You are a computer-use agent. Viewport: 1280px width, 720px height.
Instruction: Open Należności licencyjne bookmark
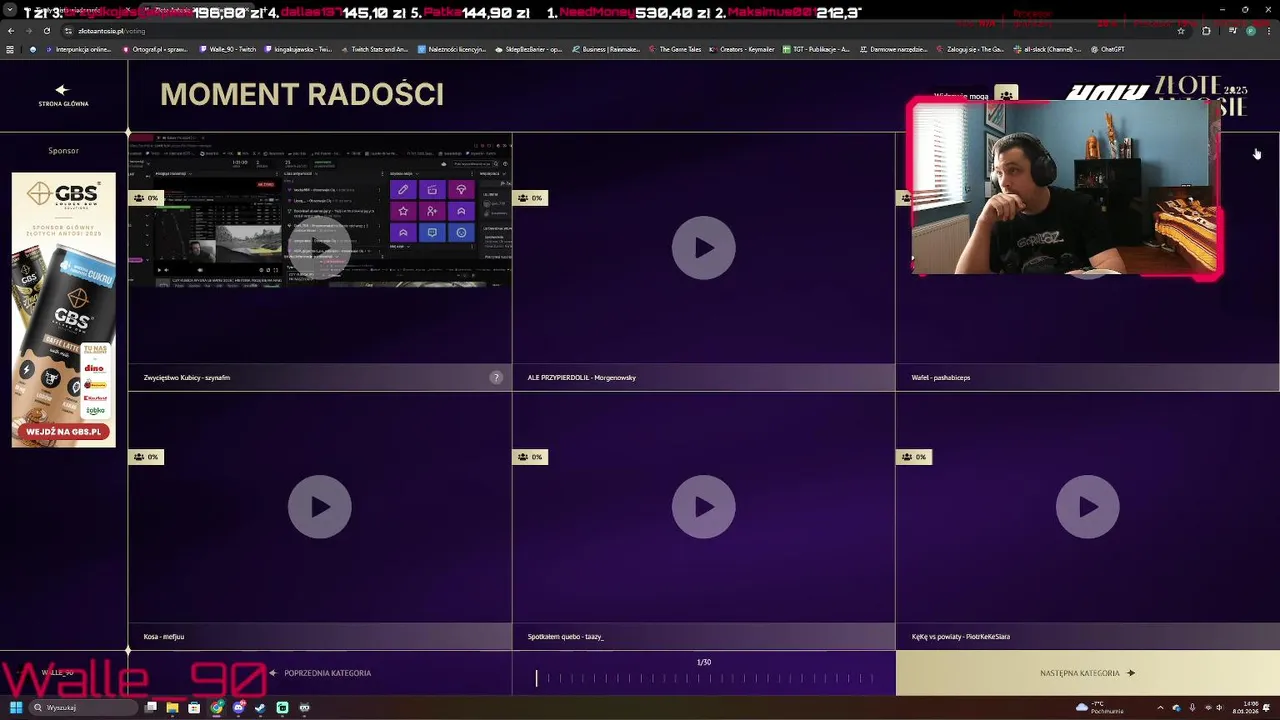coord(452,49)
